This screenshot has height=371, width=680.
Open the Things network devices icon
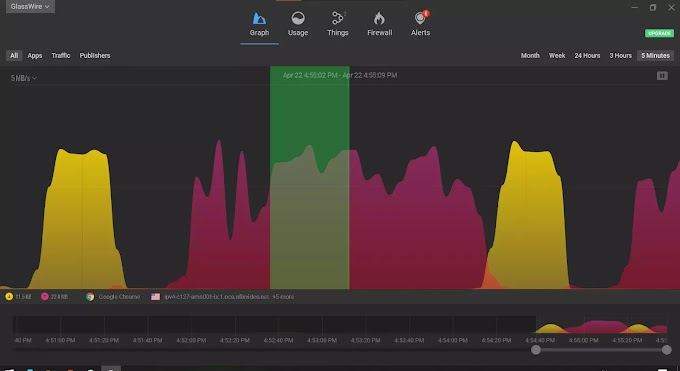338,18
